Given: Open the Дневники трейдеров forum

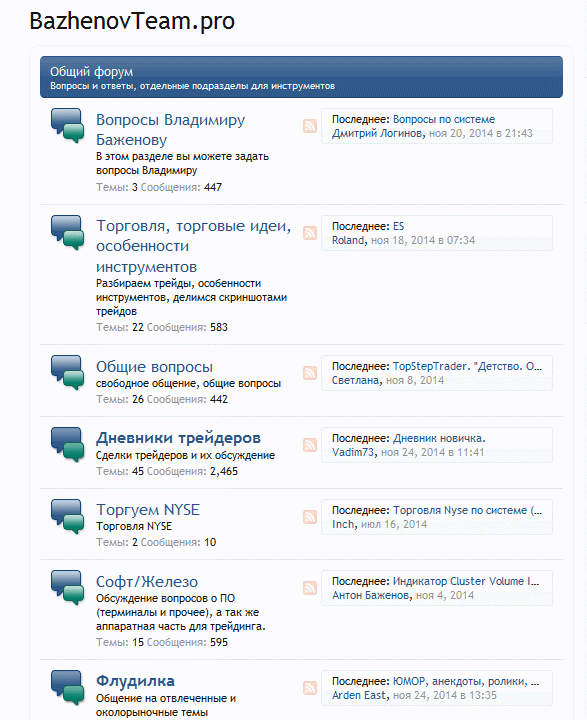Looking at the screenshot, I should pyautogui.click(x=178, y=439).
